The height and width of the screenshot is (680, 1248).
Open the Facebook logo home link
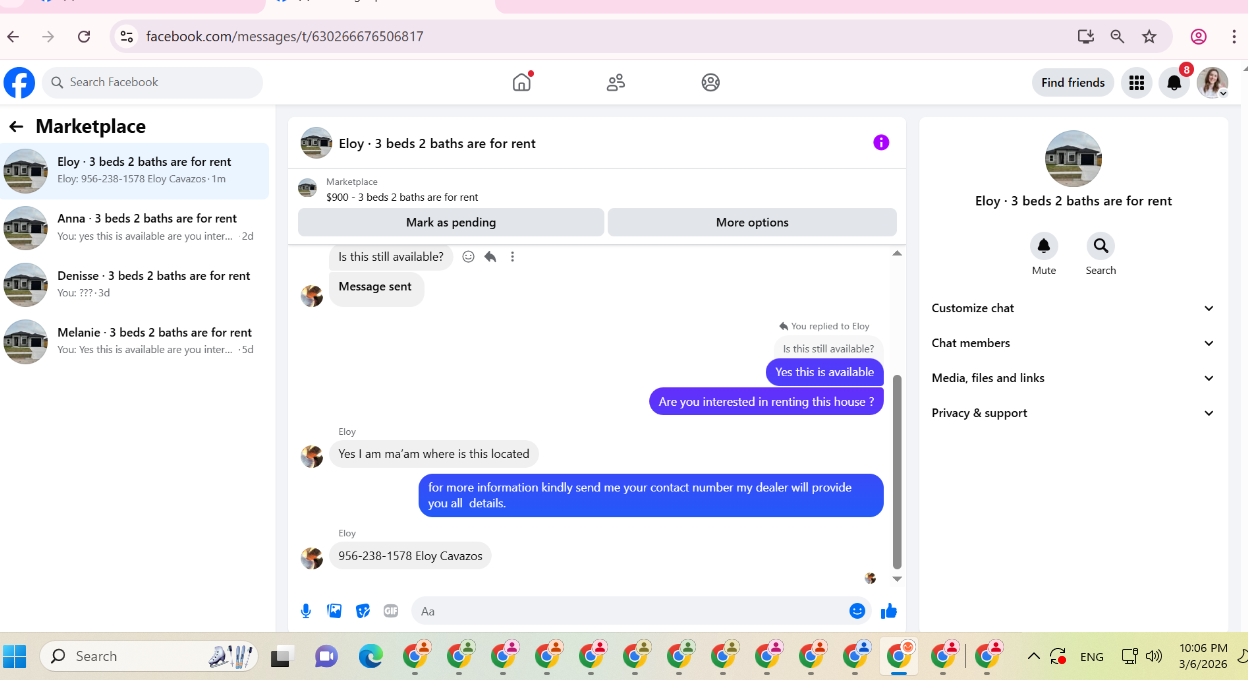19,82
